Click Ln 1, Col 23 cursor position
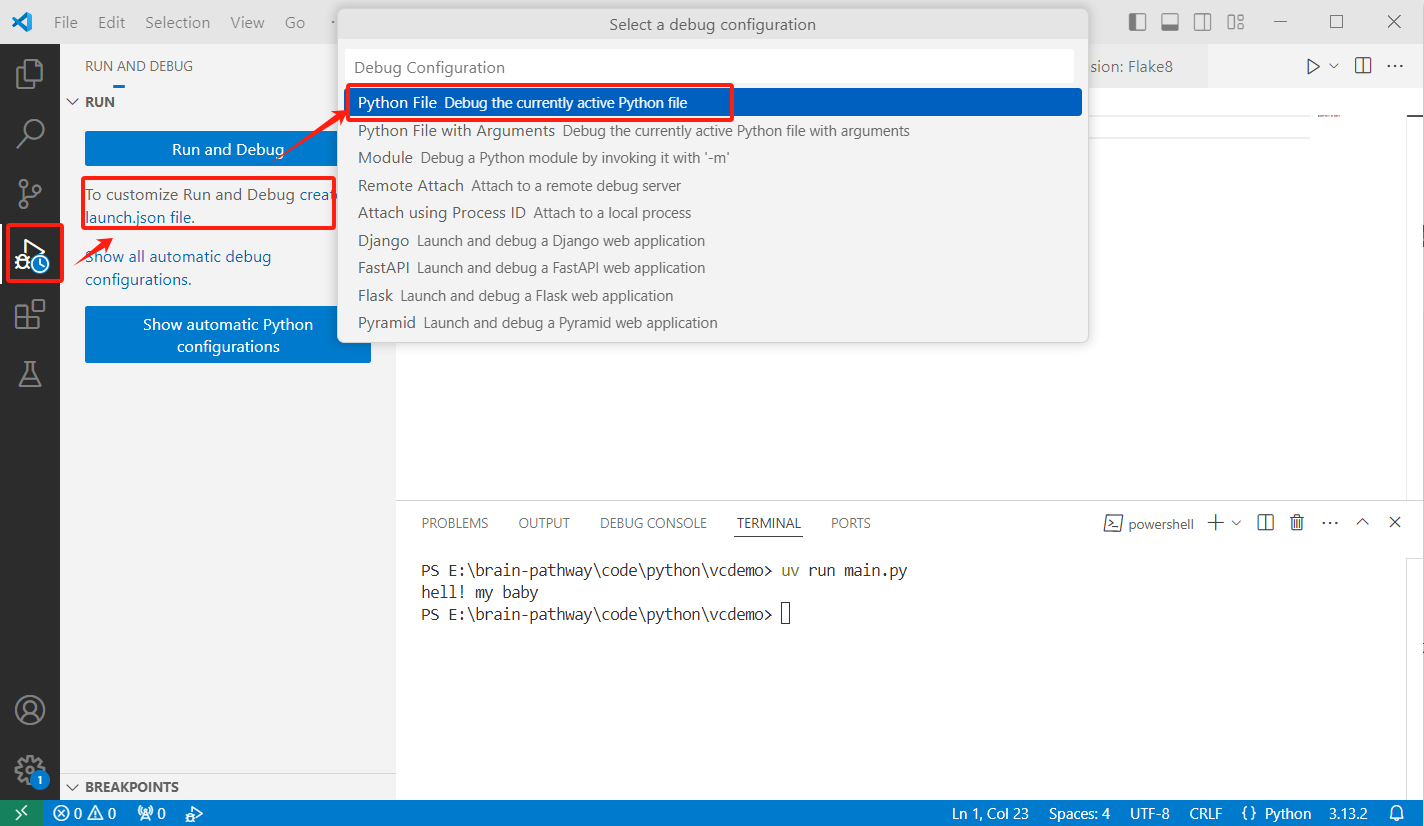 [x=990, y=813]
